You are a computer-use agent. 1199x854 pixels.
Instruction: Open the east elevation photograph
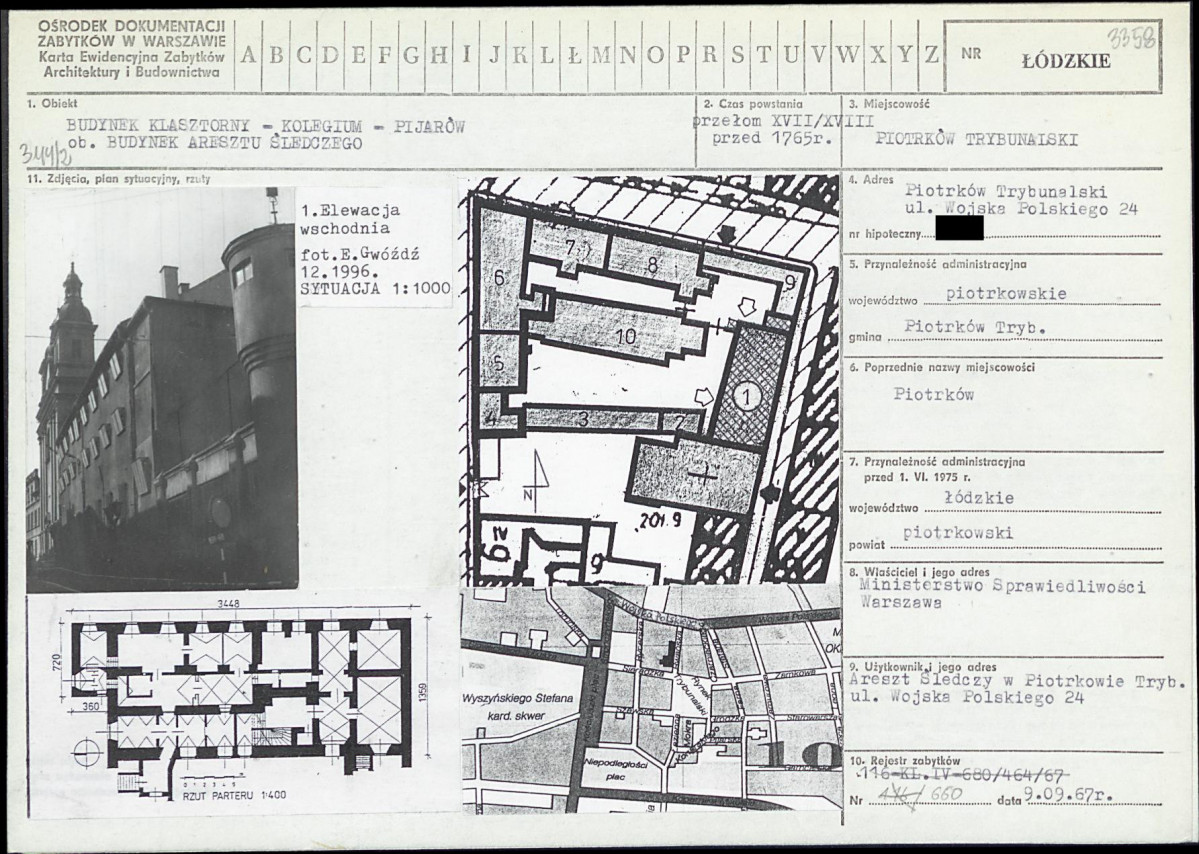[161, 388]
